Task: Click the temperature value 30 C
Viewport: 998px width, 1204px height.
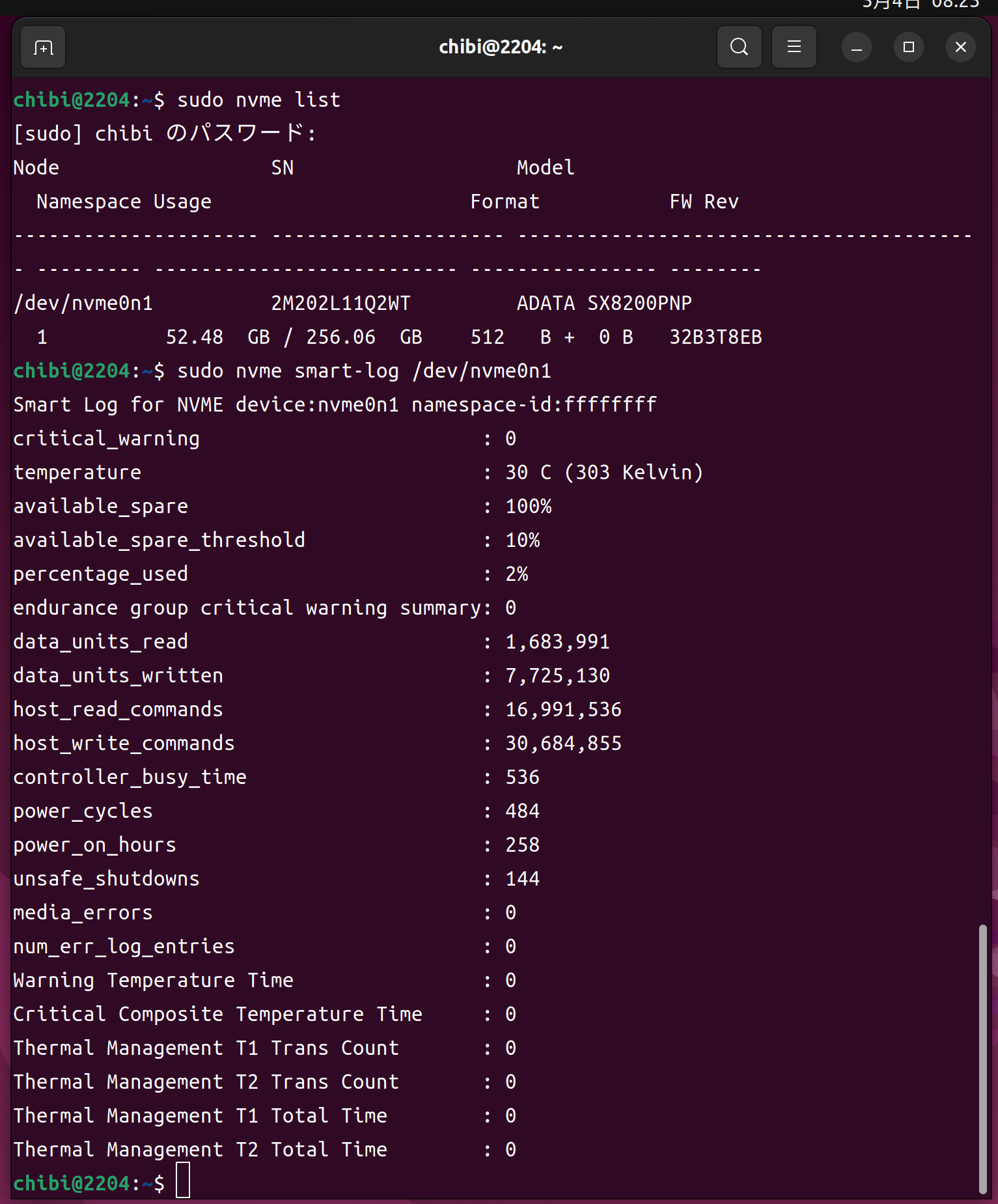Action: [528, 473]
